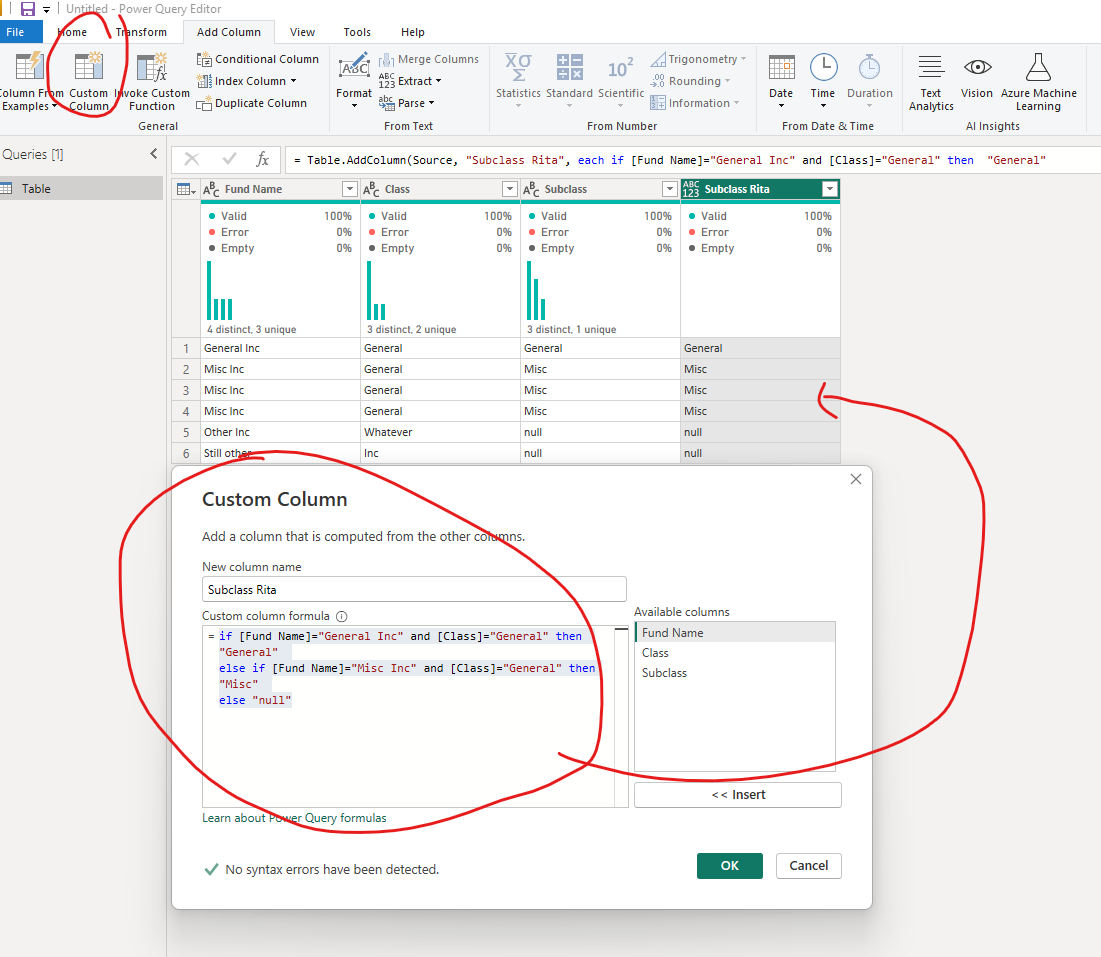Viewport: 1101px width, 957px height.
Task: Select Class in Available columns
Action: coord(735,653)
